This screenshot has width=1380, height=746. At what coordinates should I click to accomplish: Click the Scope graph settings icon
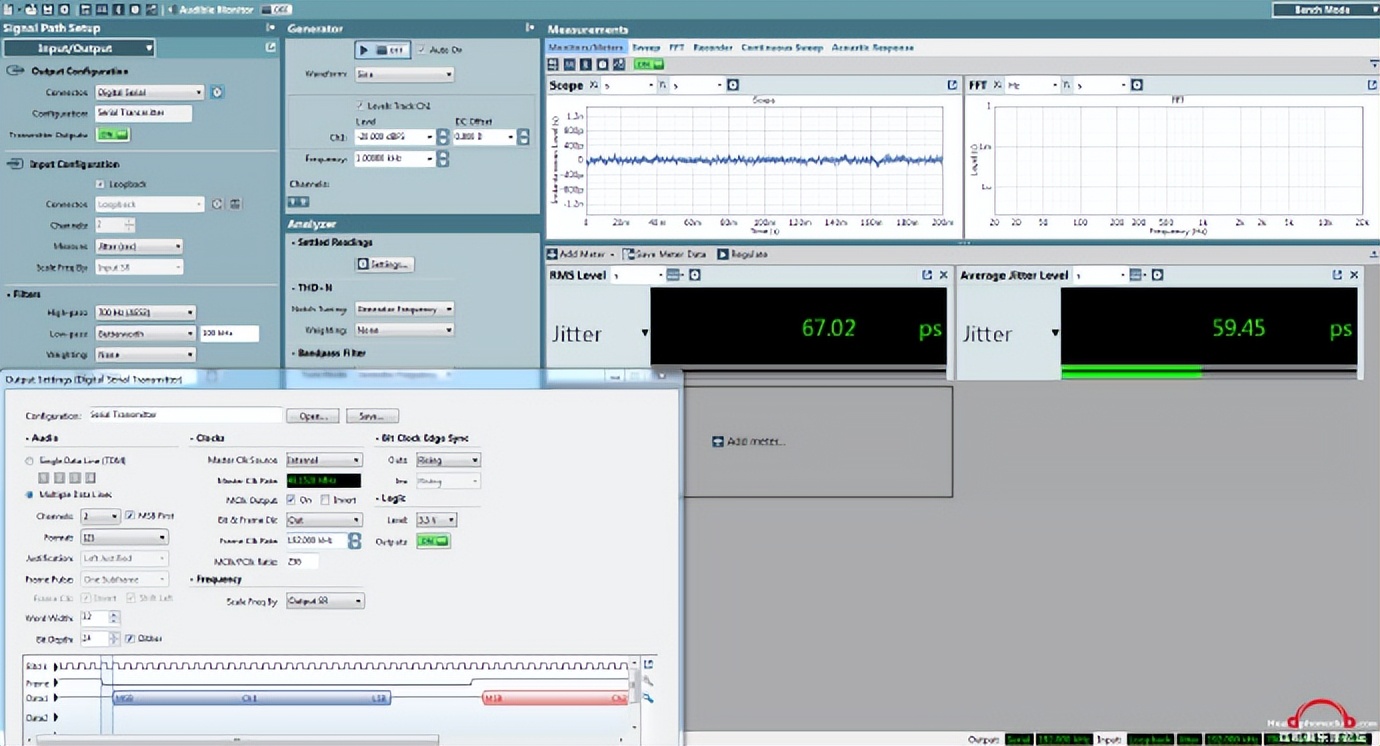[x=733, y=86]
